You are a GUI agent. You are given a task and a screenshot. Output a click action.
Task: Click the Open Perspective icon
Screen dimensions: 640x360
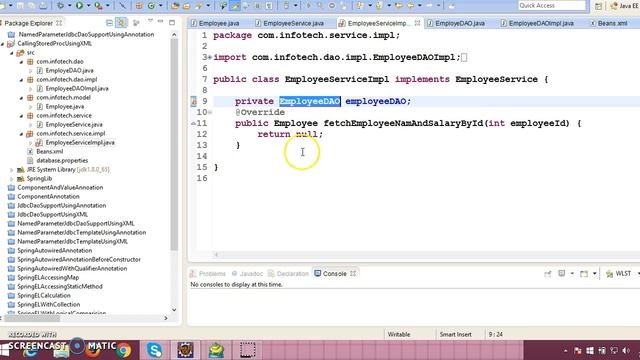tap(598, 6)
